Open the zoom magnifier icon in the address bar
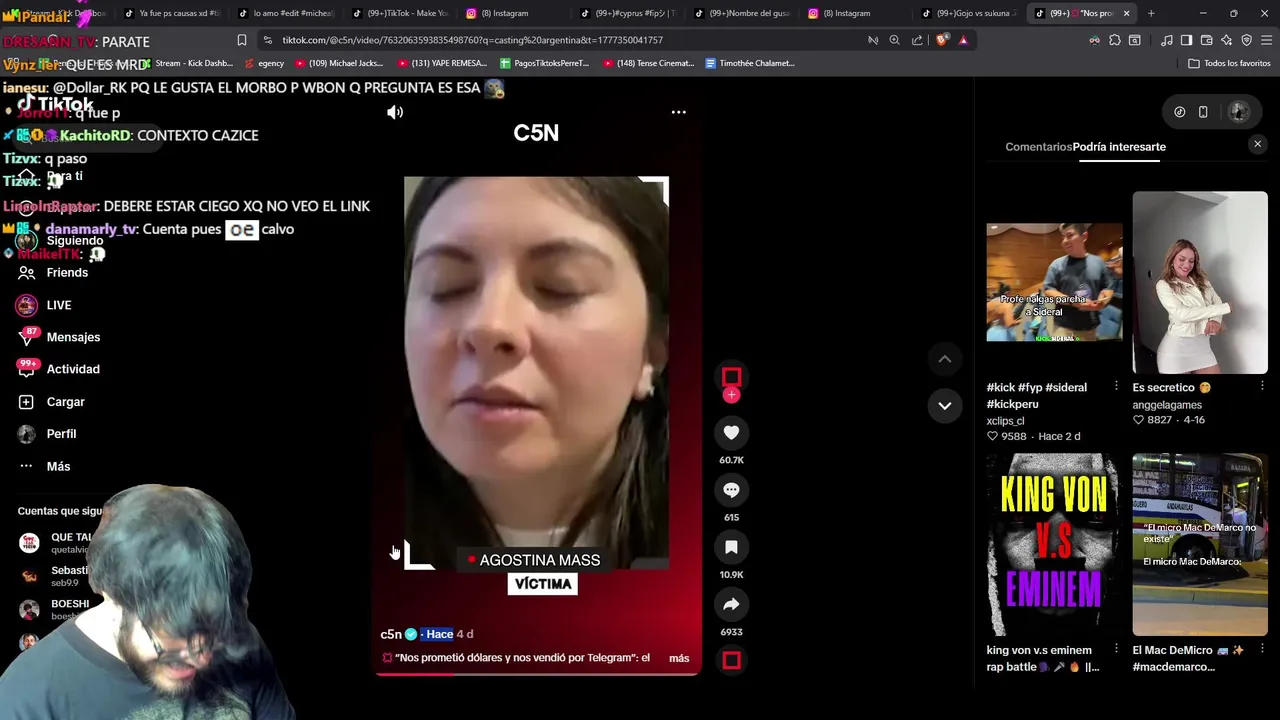 pos(894,40)
